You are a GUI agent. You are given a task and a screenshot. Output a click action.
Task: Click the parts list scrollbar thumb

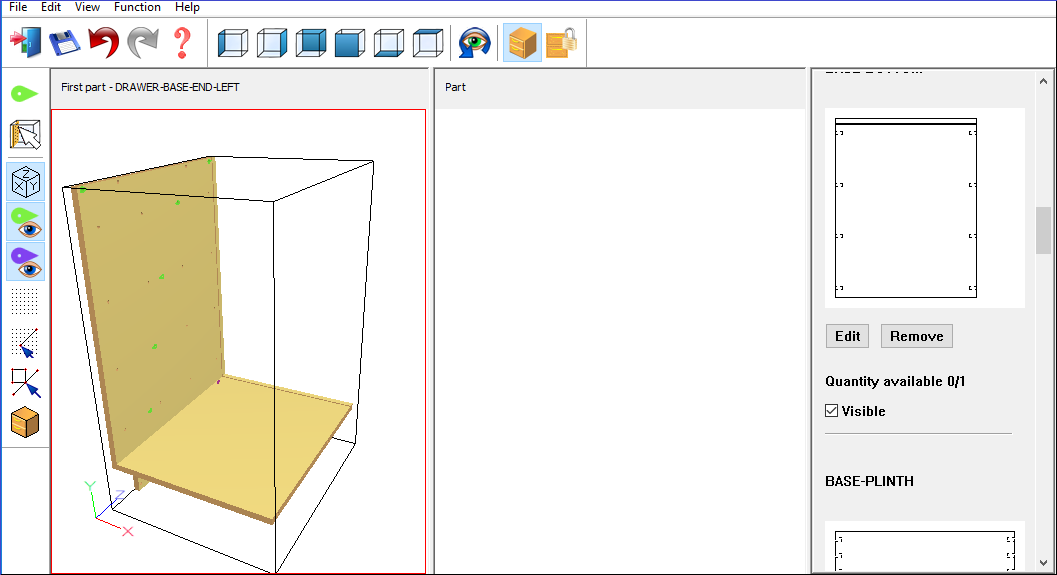1044,231
